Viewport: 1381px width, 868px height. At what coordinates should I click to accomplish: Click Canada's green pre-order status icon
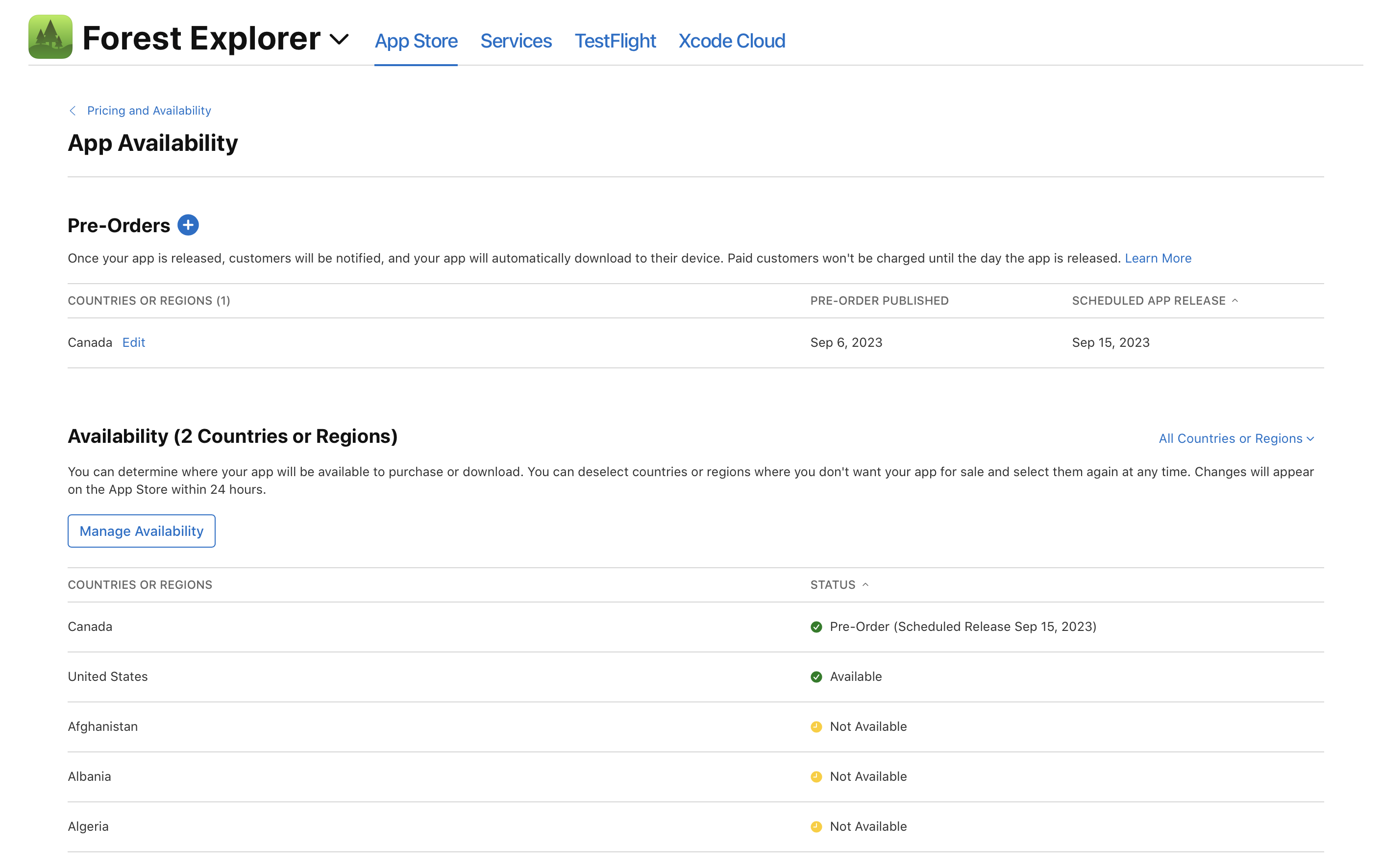[x=816, y=627]
